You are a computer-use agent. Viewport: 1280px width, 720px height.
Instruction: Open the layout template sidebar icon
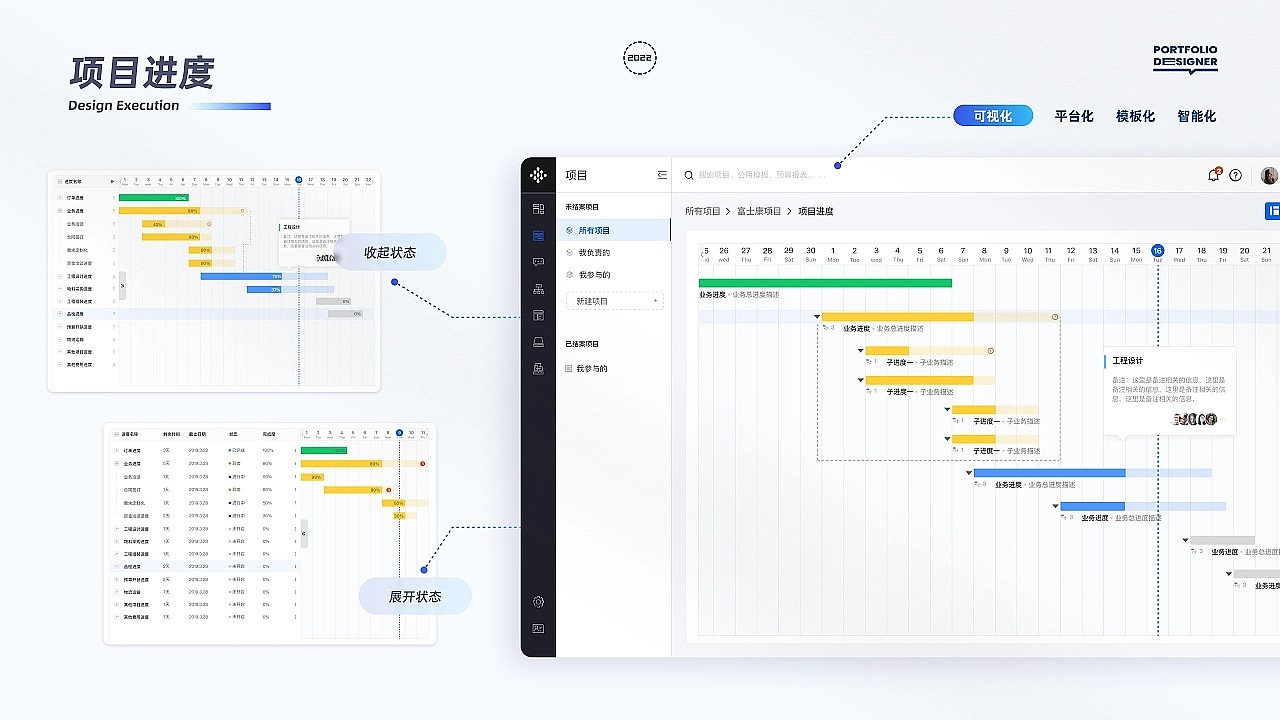[x=538, y=316]
